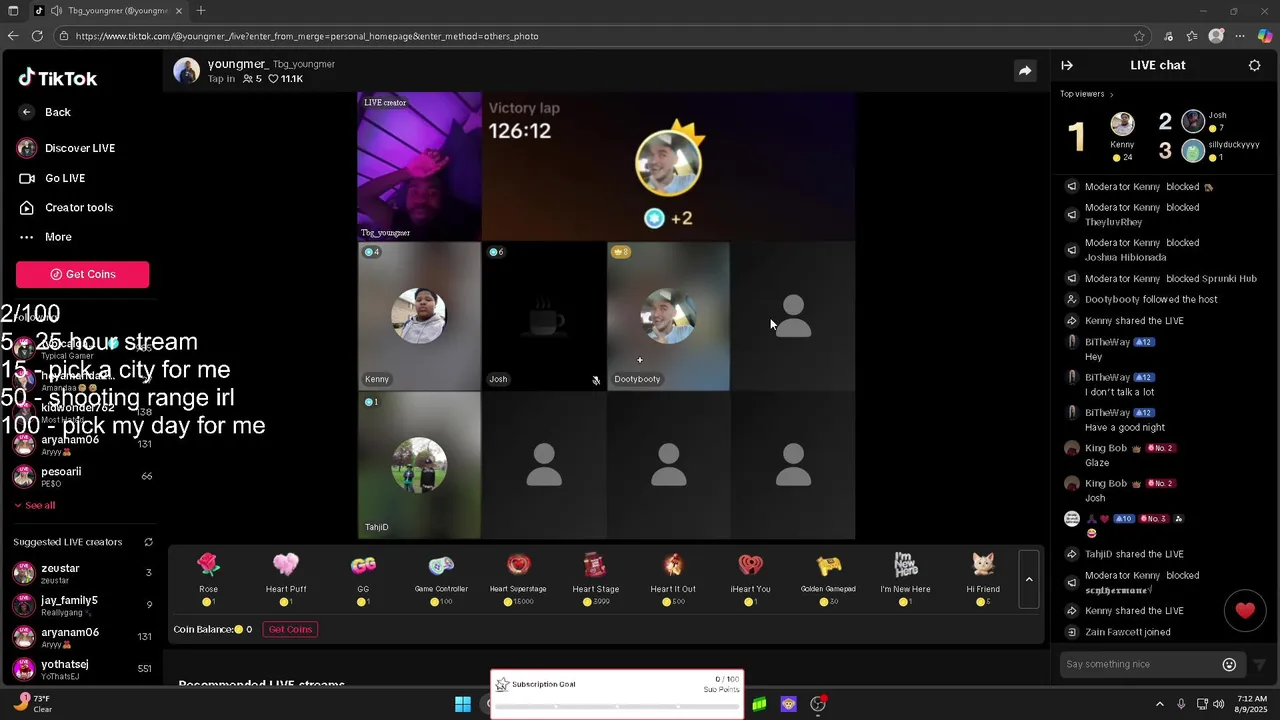The image size is (1280, 720).
Task: Open the weather widget showing 73°F
Action: tap(33, 703)
